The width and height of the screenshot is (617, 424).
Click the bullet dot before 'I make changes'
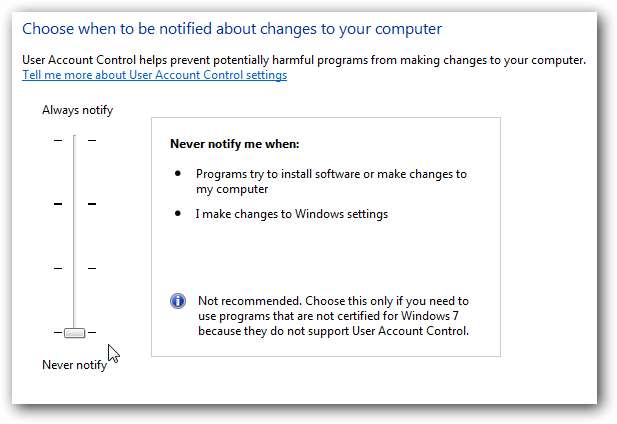point(178,214)
